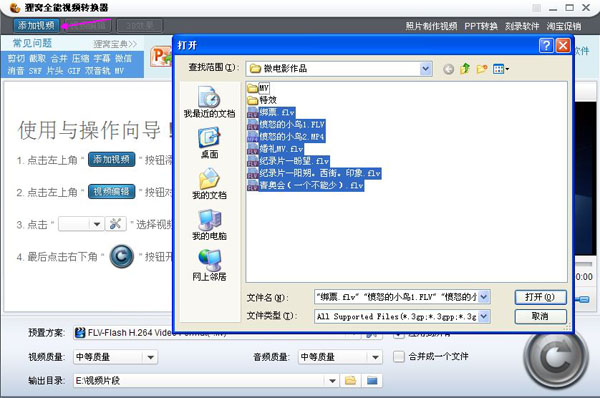
Task: Select file 纪录片—盼望.flv
Action: 289,161
